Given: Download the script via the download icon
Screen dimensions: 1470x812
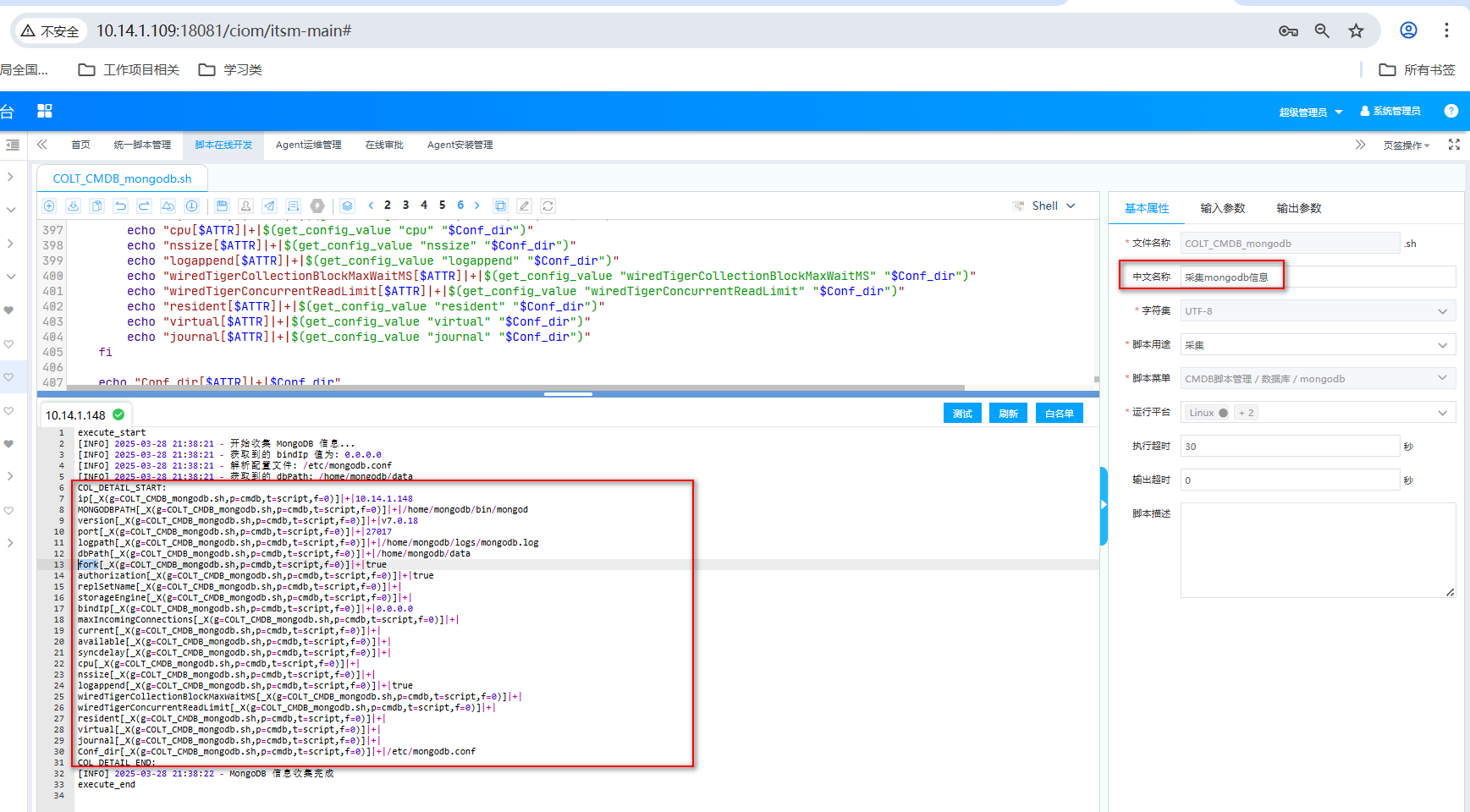Looking at the screenshot, I should [x=74, y=206].
